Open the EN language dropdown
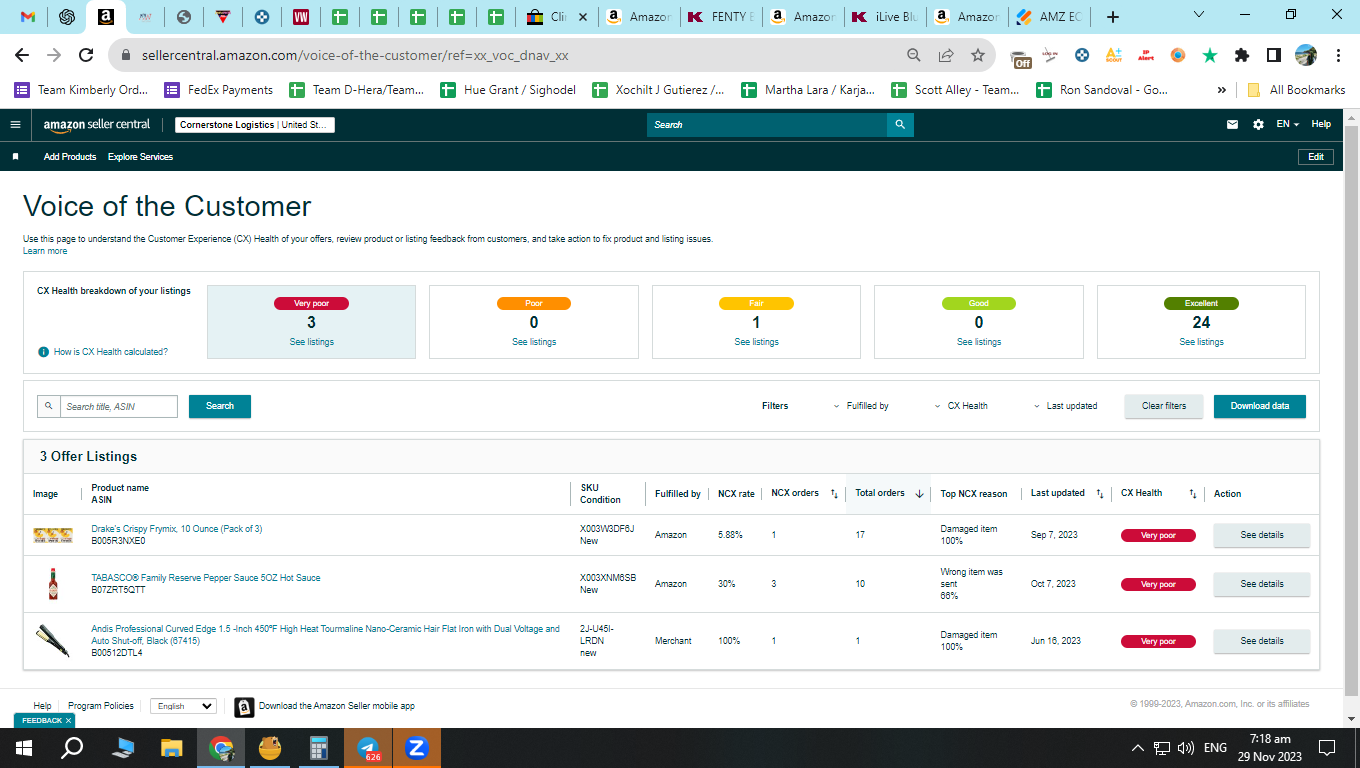 (x=1288, y=125)
